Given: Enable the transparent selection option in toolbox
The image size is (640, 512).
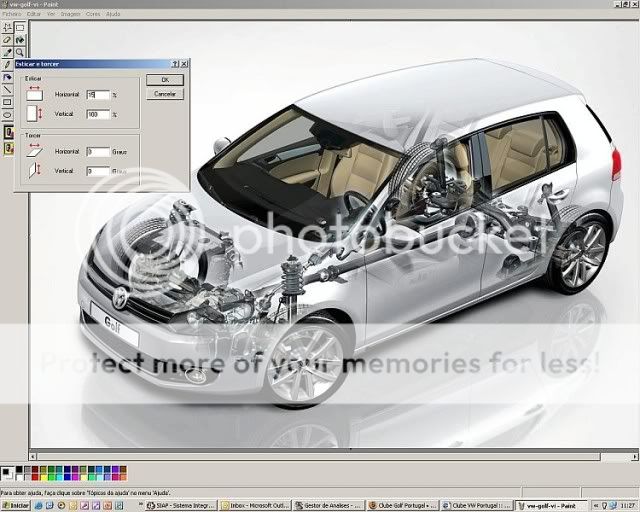Looking at the screenshot, I should 9,148.
